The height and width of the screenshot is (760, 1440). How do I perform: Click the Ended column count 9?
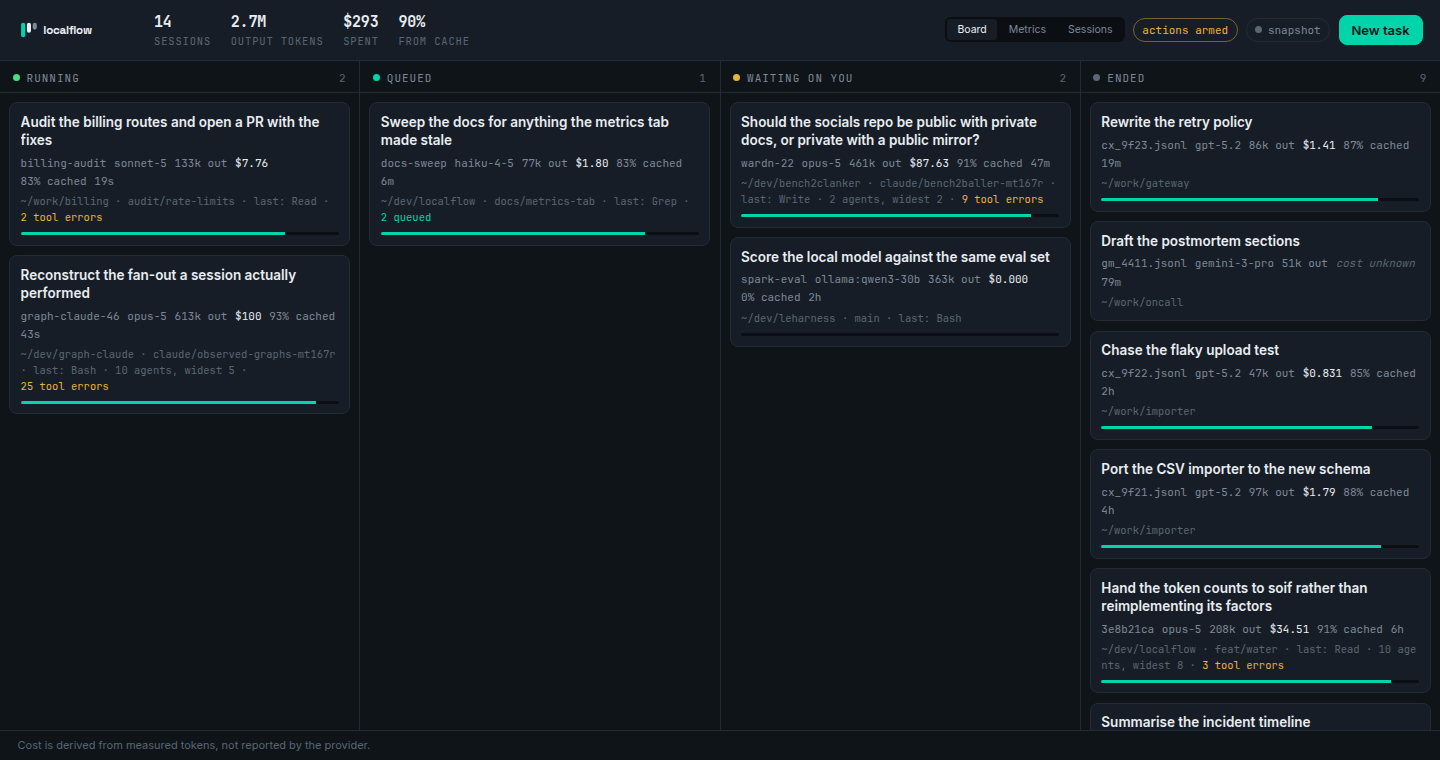[1423, 78]
